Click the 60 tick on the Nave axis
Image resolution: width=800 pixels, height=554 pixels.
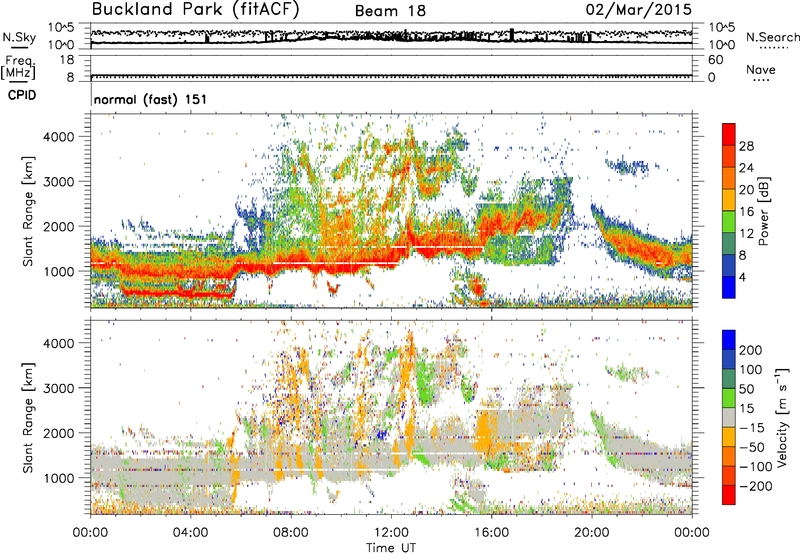pos(715,60)
